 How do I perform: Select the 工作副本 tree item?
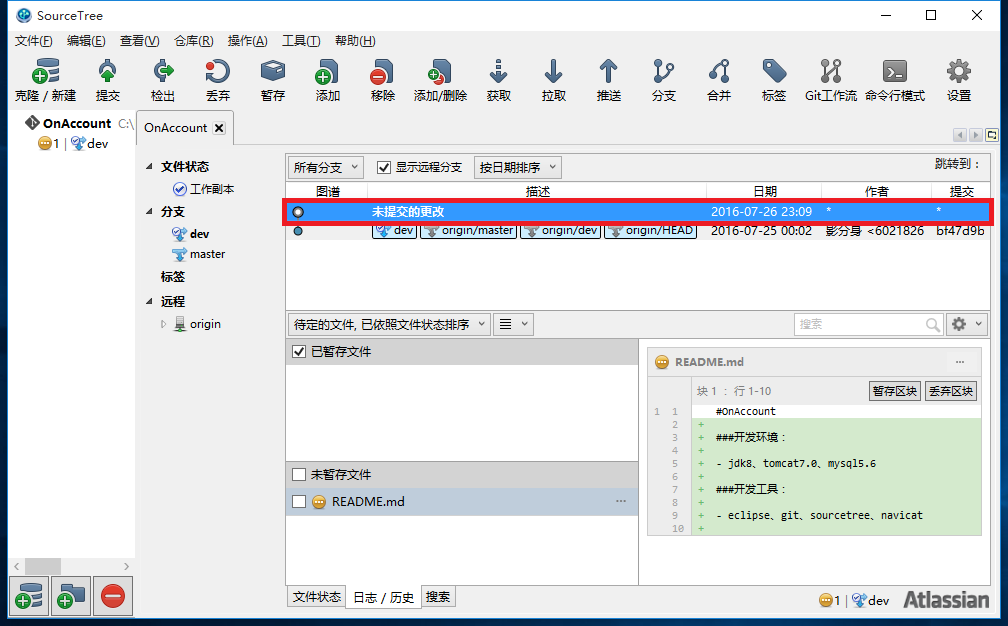coord(203,189)
